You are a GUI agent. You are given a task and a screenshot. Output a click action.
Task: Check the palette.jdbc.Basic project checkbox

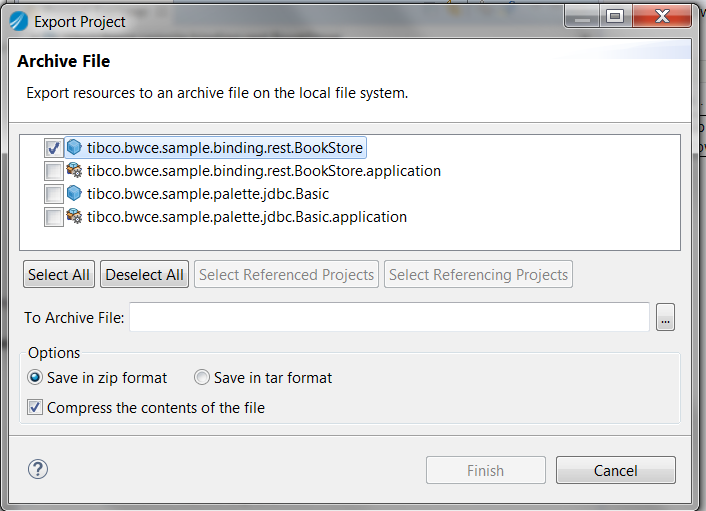pos(54,194)
